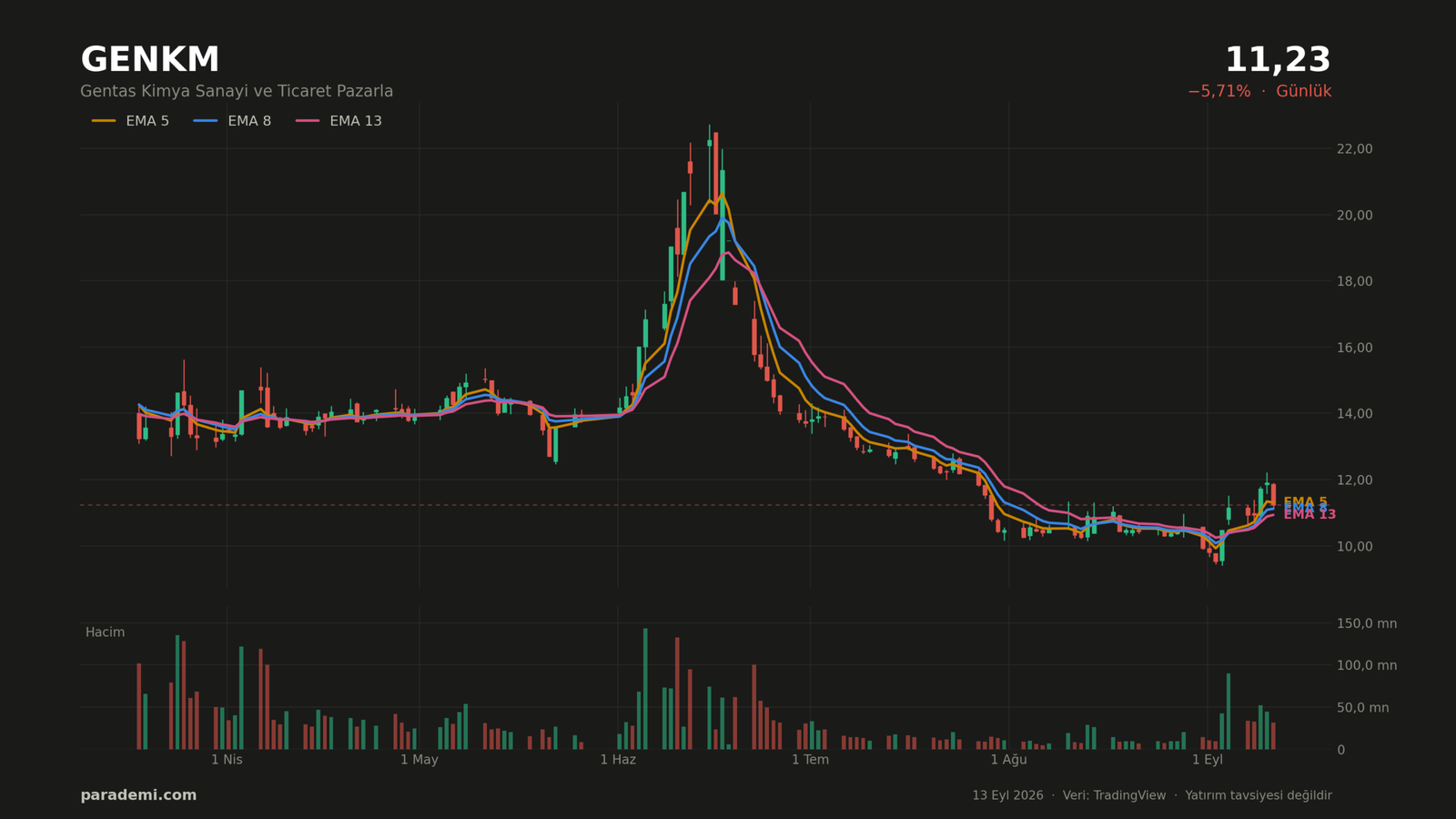Toggle the 'EMA 13' legend text label
This screenshot has height=819, width=1456.
[x=356, y=121]
